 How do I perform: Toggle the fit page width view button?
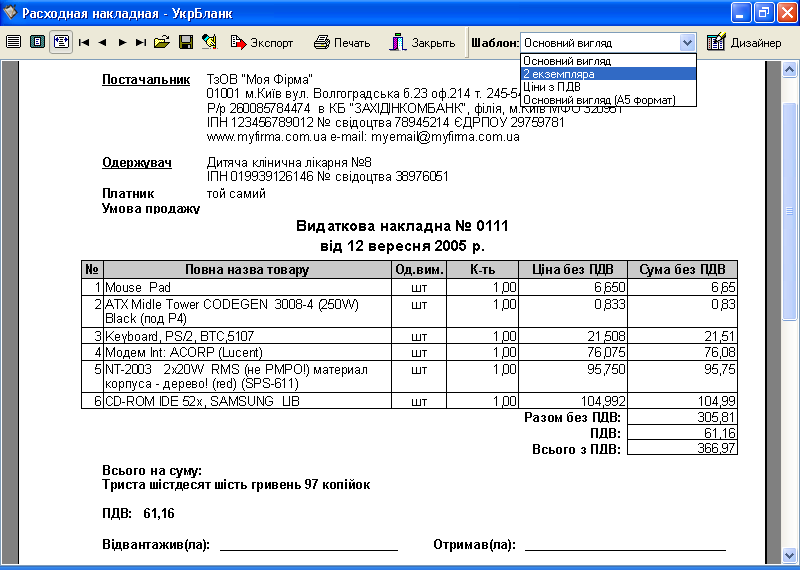[x=60, y=43]
